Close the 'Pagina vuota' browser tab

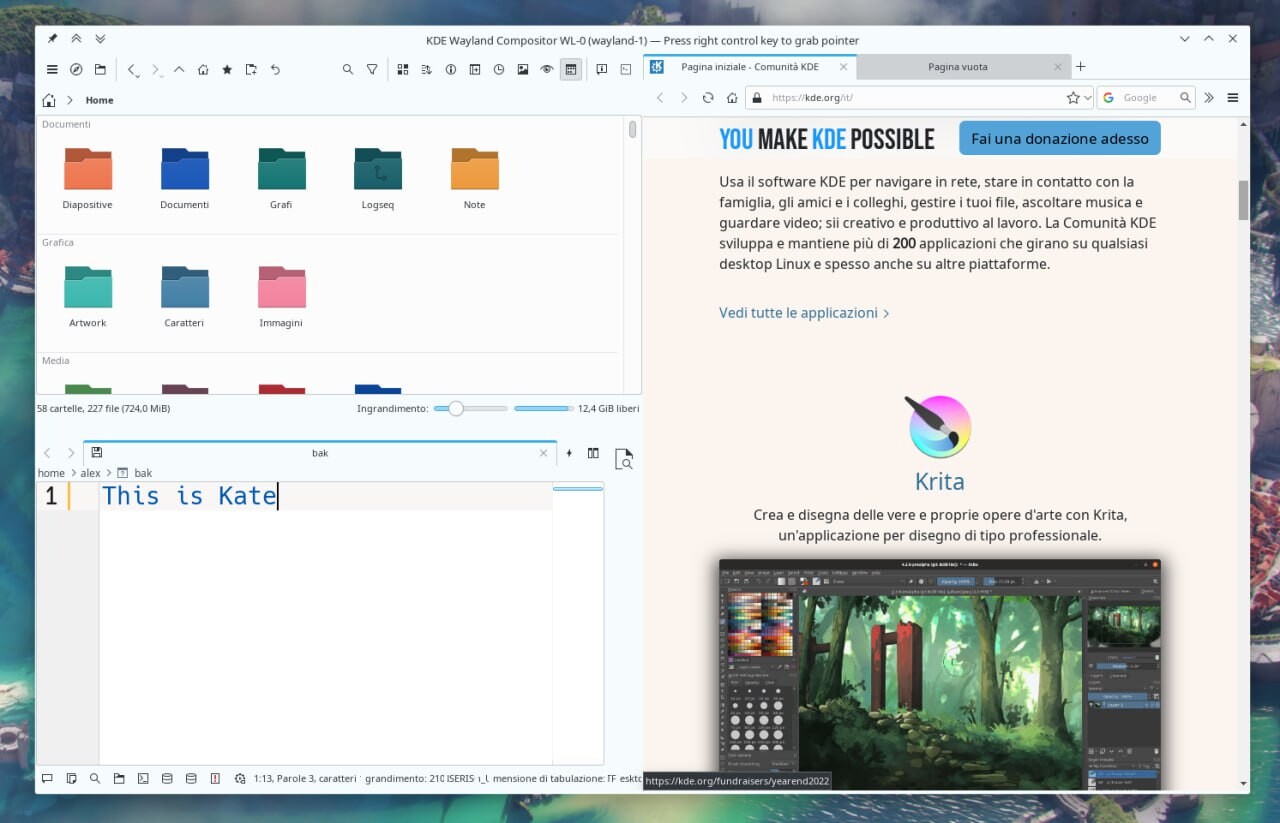point(1059,67)
